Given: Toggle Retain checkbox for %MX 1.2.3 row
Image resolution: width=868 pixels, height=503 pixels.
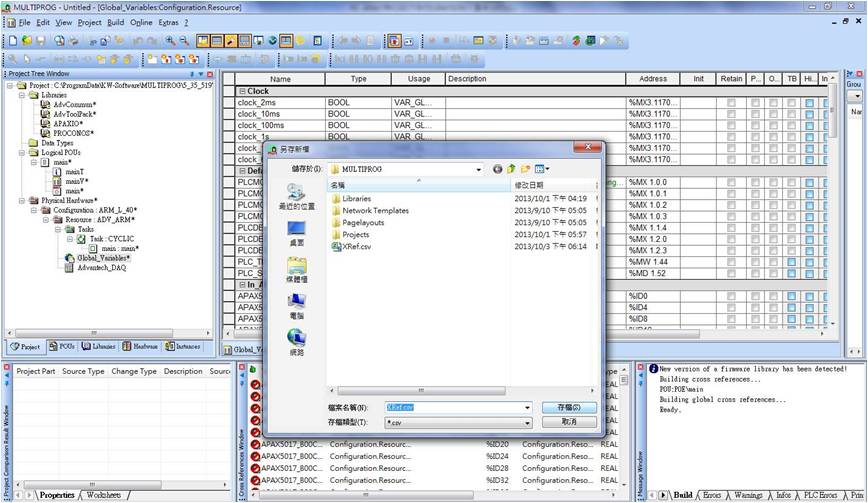Looking at the screenshot, I should pos(731,251).
